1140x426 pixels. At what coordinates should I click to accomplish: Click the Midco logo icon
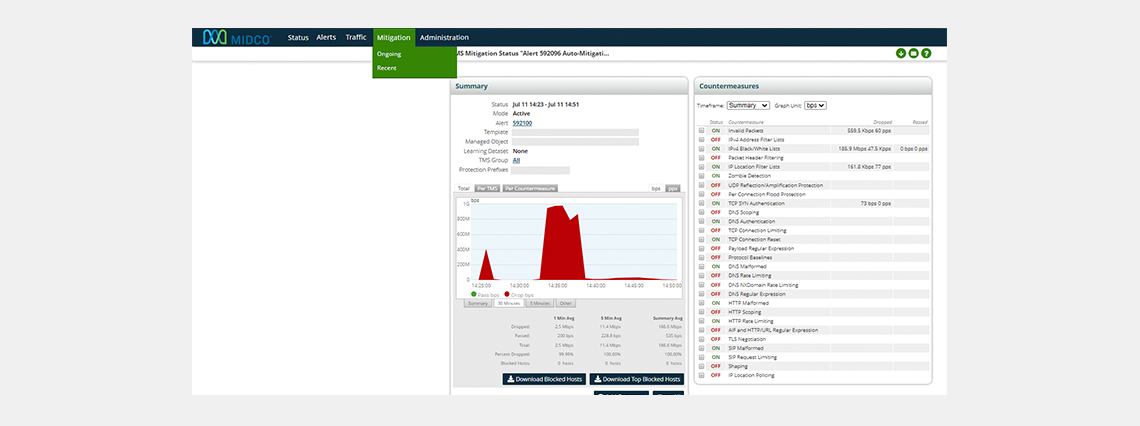click(214, 37)
